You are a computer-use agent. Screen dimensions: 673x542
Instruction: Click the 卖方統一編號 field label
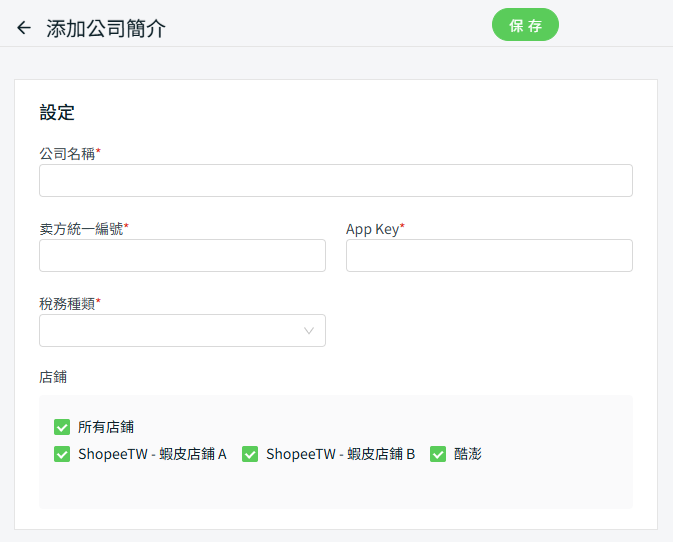coord(81,228)
